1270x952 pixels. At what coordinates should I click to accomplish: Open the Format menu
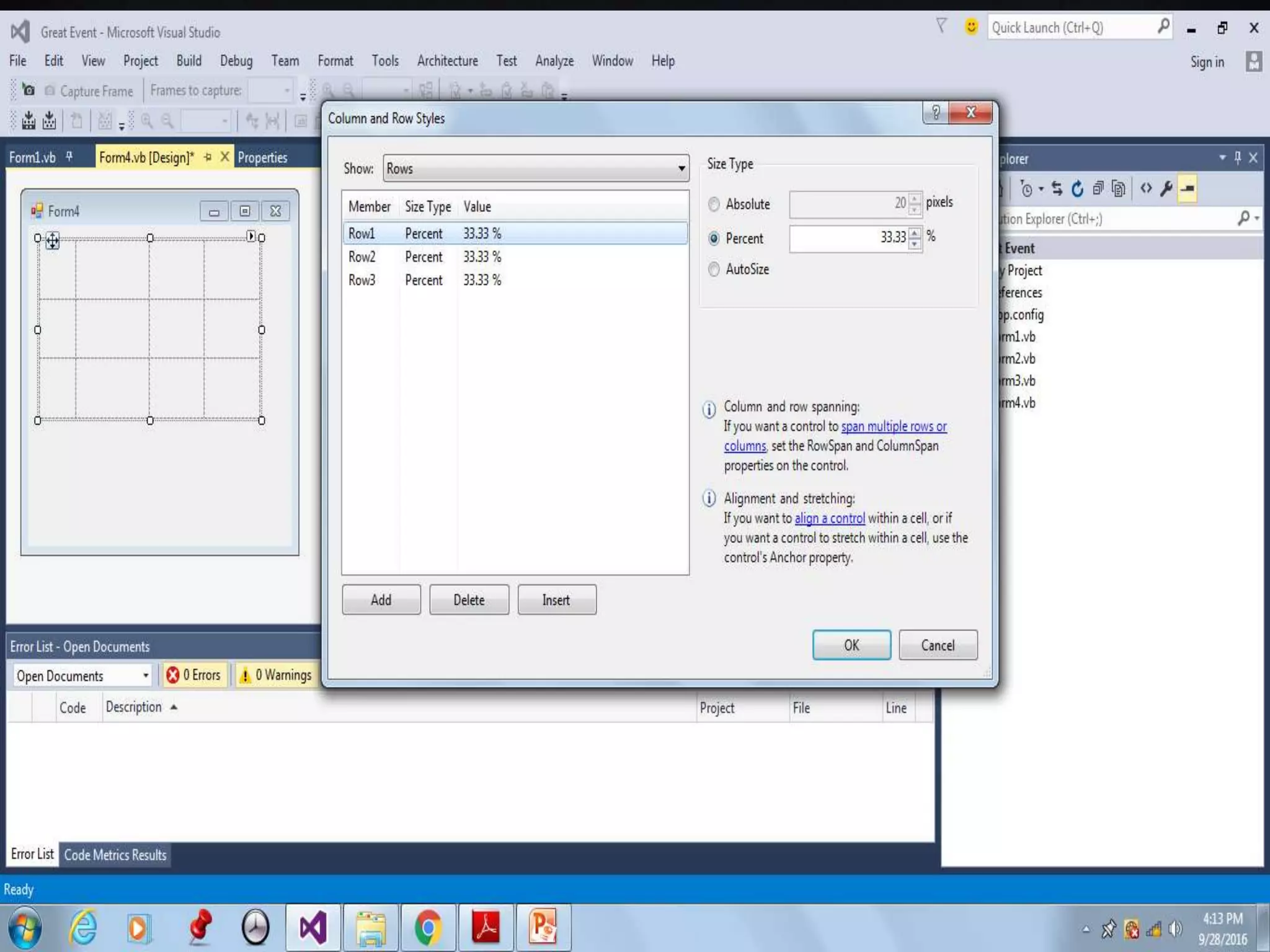(x=335, y=61)
